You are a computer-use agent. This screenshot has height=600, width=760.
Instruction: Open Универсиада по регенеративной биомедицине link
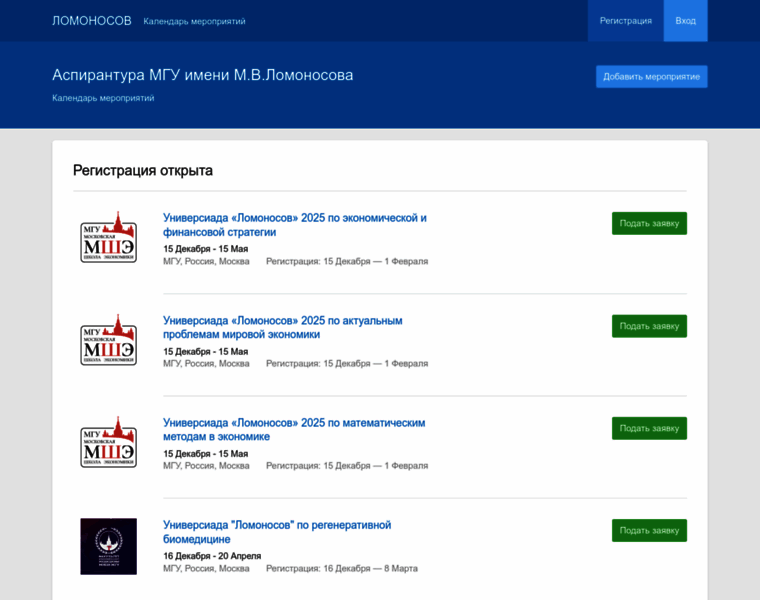click(x=277, y=532)
